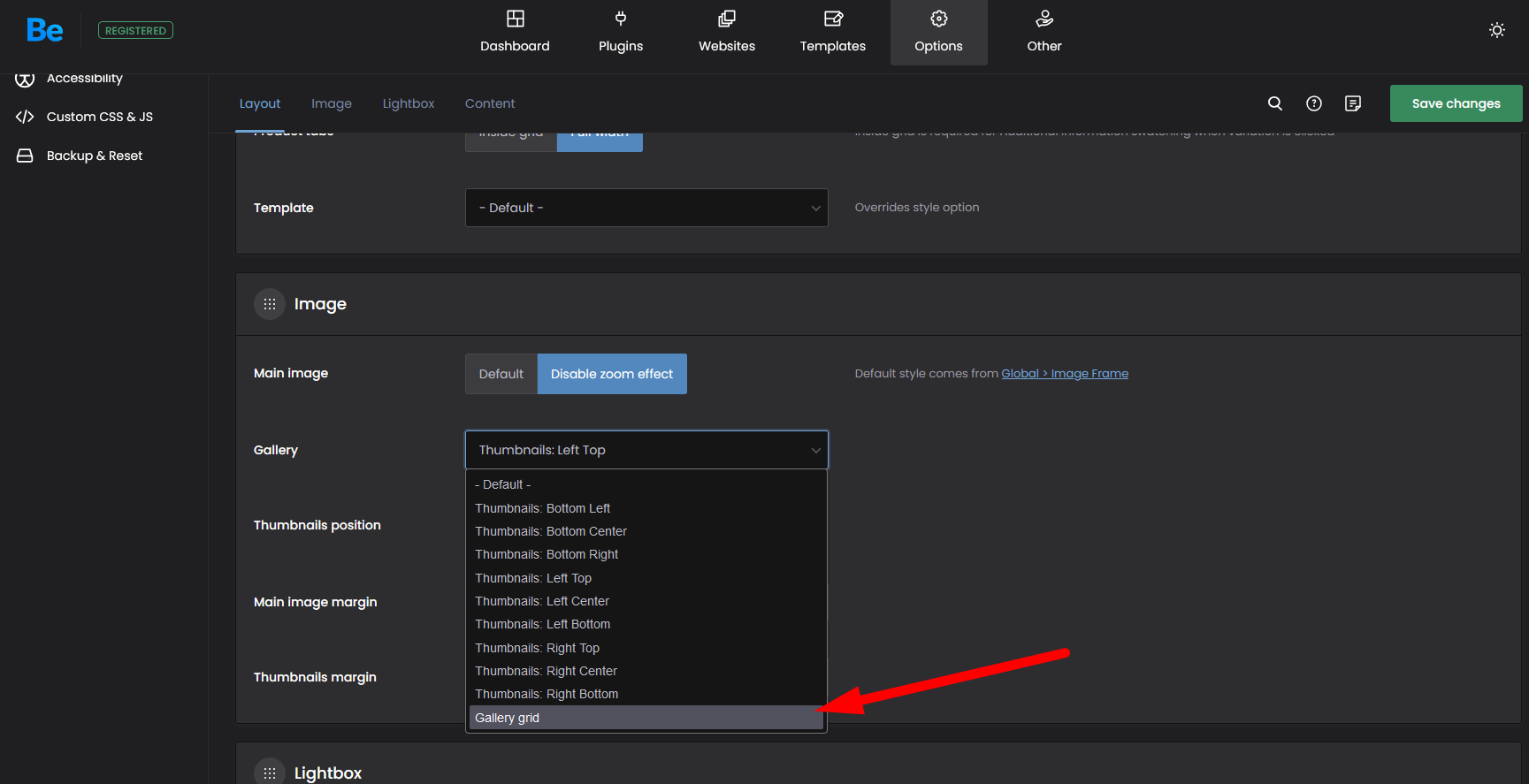The image size is (1529, 784).
Task: Choose Thumbnails: Left Bottom option
Action: (x=646, y=624)
